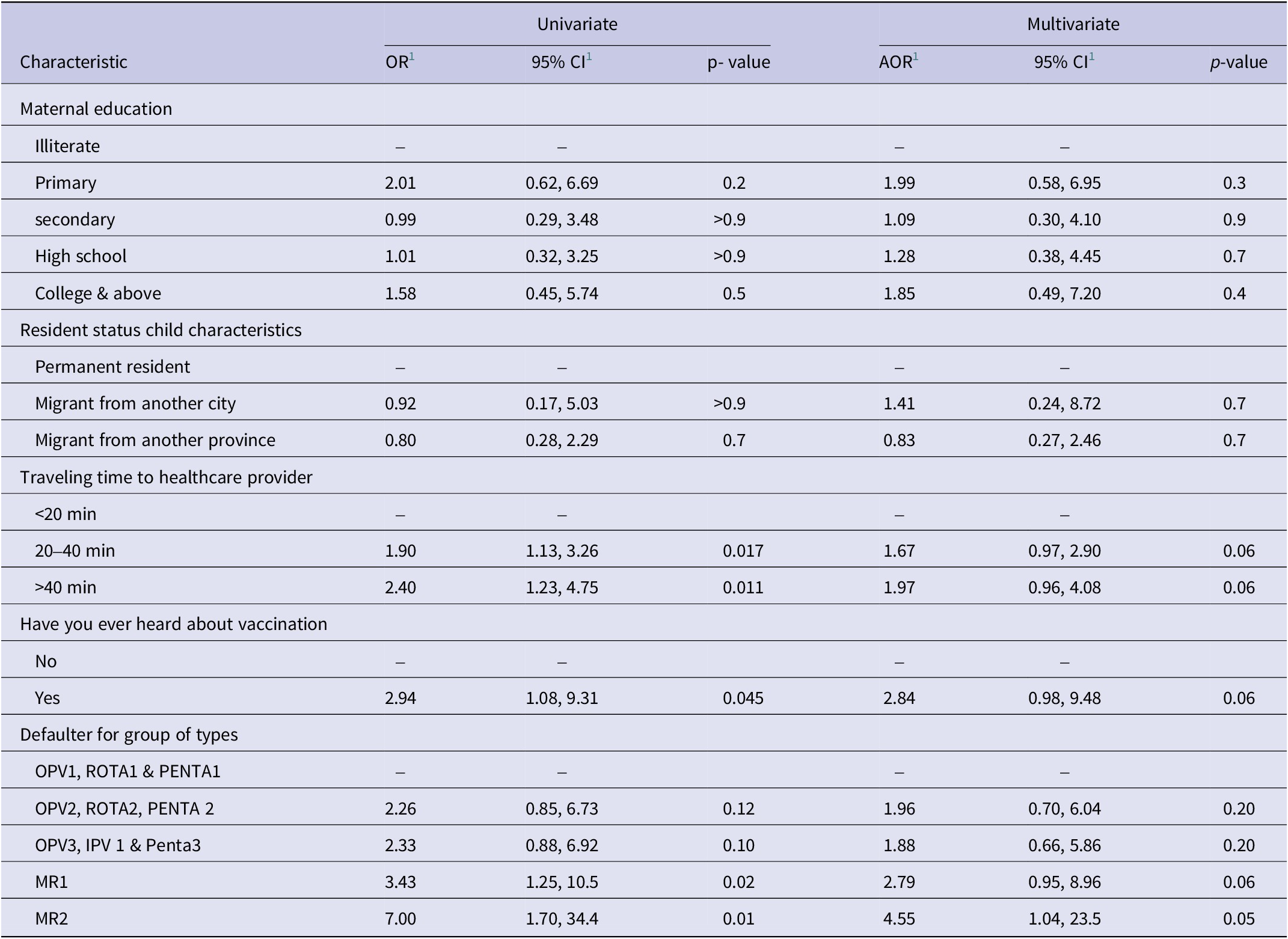1288x939 pixels.
Task: Click the Characteristic column header
Action: click(74, 62)
